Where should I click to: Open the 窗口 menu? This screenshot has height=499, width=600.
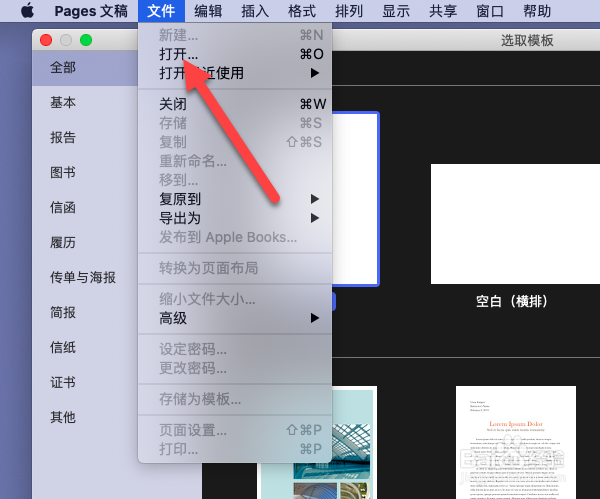point(490,11)
